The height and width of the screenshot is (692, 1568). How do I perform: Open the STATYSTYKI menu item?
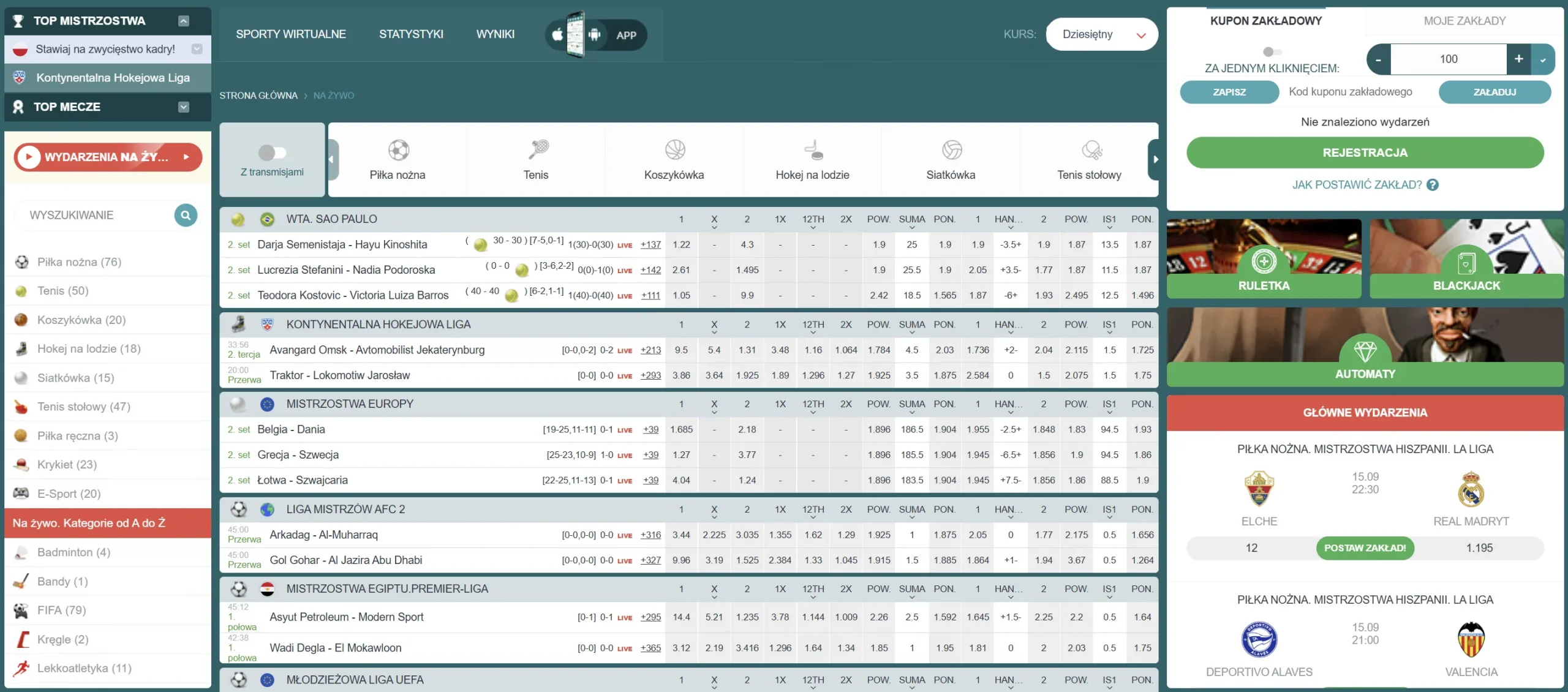coord(411,34)
